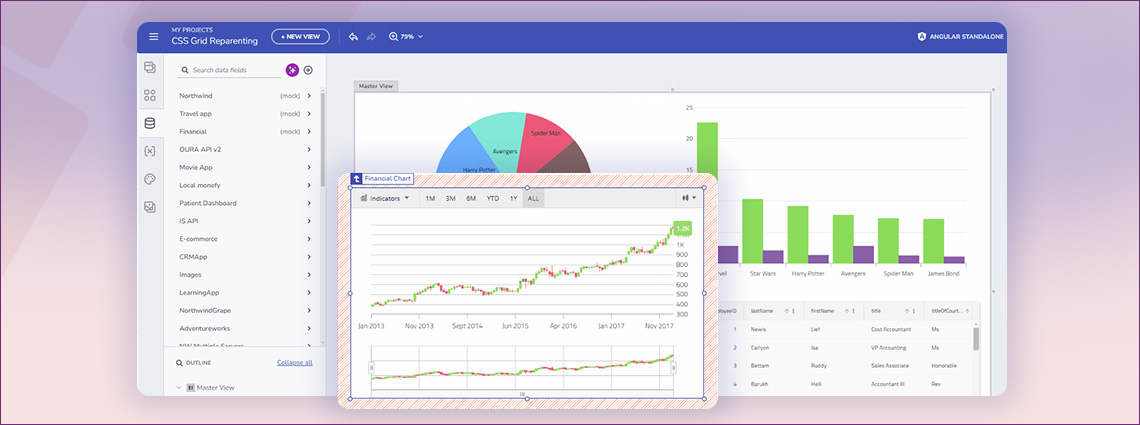Click the target icon next to search
The image size is (1140, 425).
pyautogui.click(x=308, y=70)
